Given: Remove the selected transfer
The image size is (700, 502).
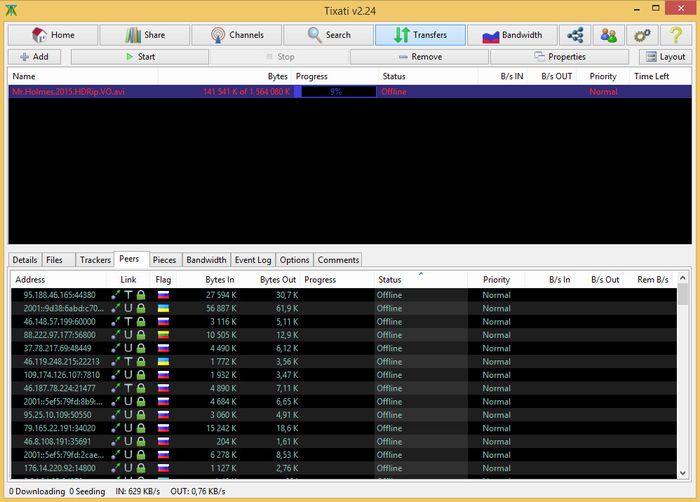Looking at the screenshot, I should coord(419,57).
